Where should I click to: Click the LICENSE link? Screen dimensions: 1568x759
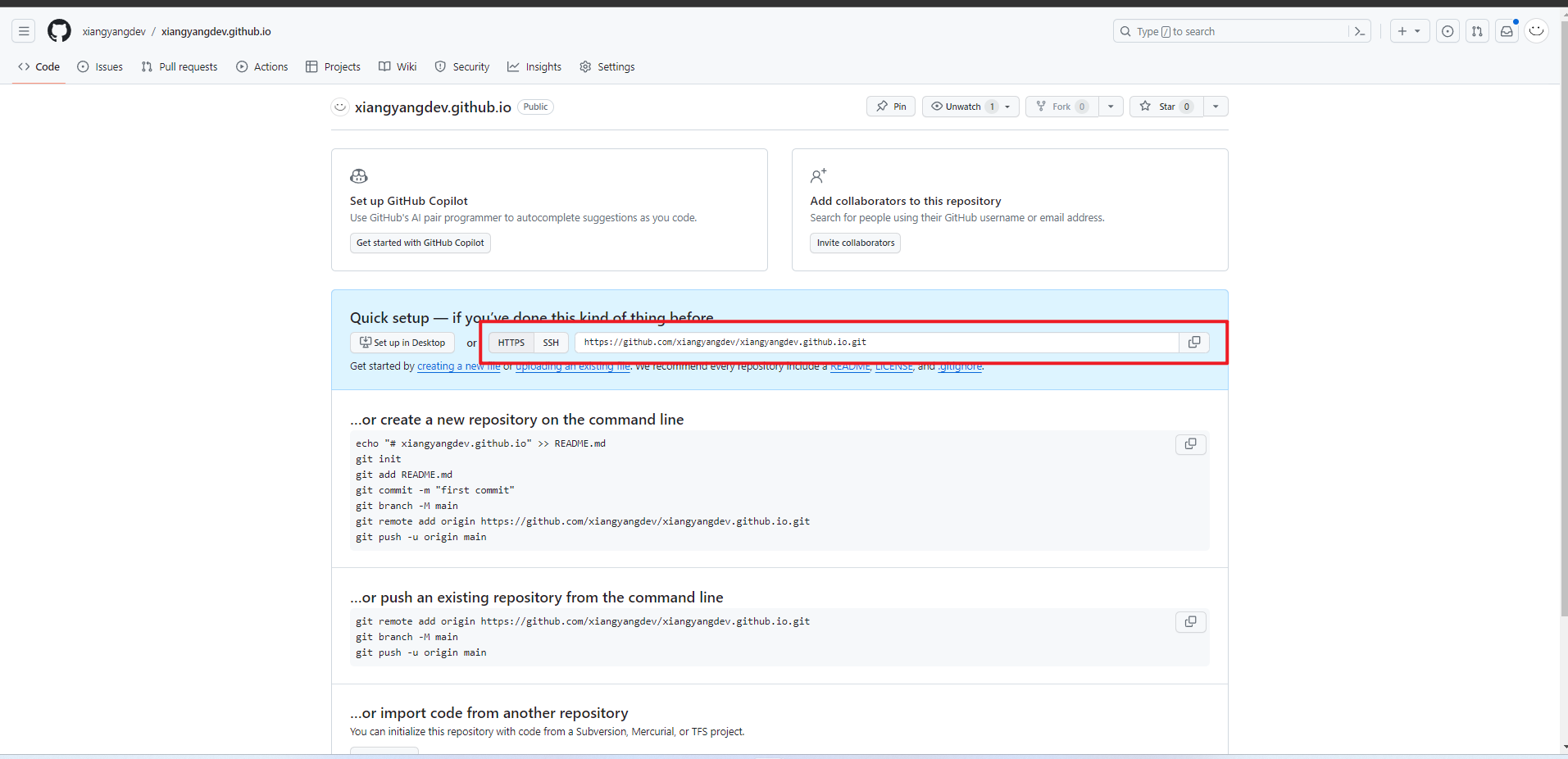[x=894, y=366]
